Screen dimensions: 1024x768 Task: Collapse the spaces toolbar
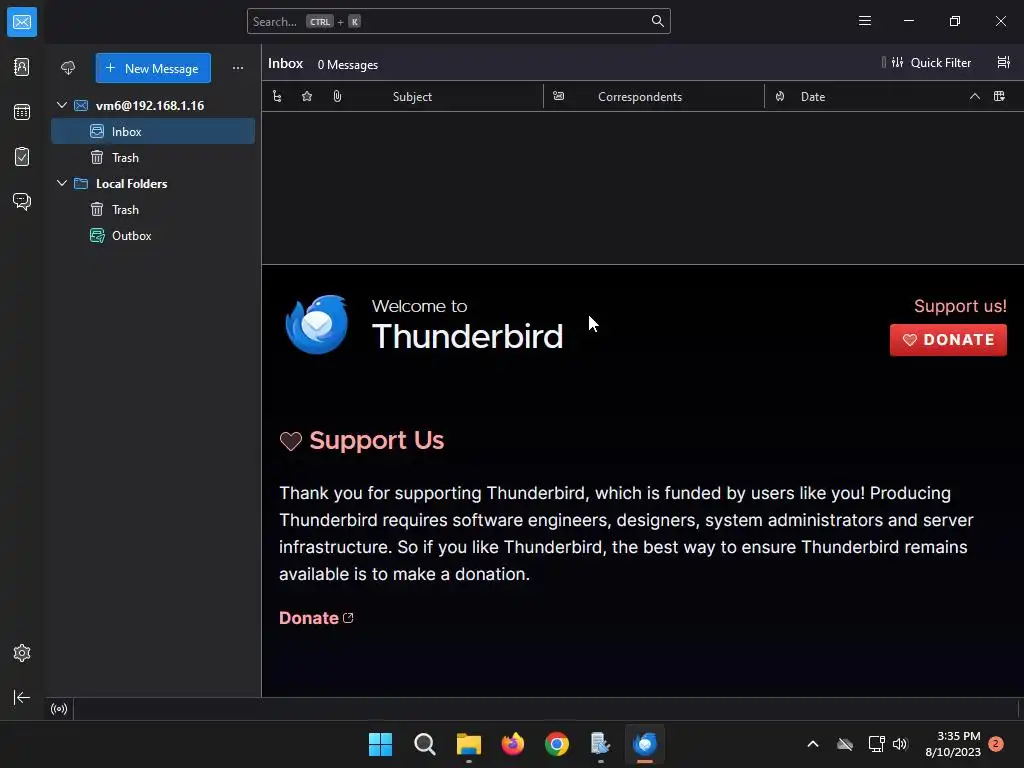(22, 697)
